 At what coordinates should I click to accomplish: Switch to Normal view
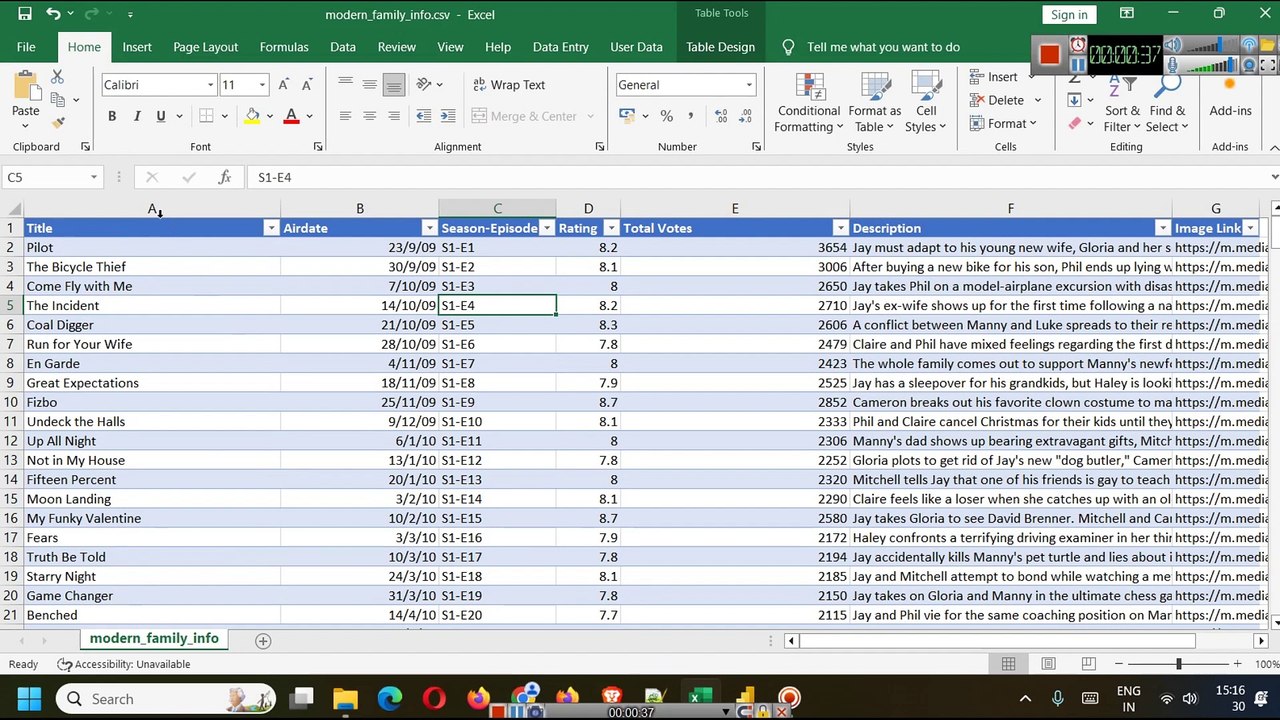[1008, 664]
